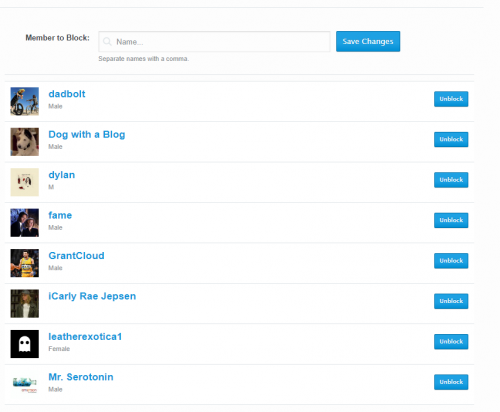Open fame's avatar thumbnail
The width and height of the screenshot is (500, 412).
[x=25, y=223]
